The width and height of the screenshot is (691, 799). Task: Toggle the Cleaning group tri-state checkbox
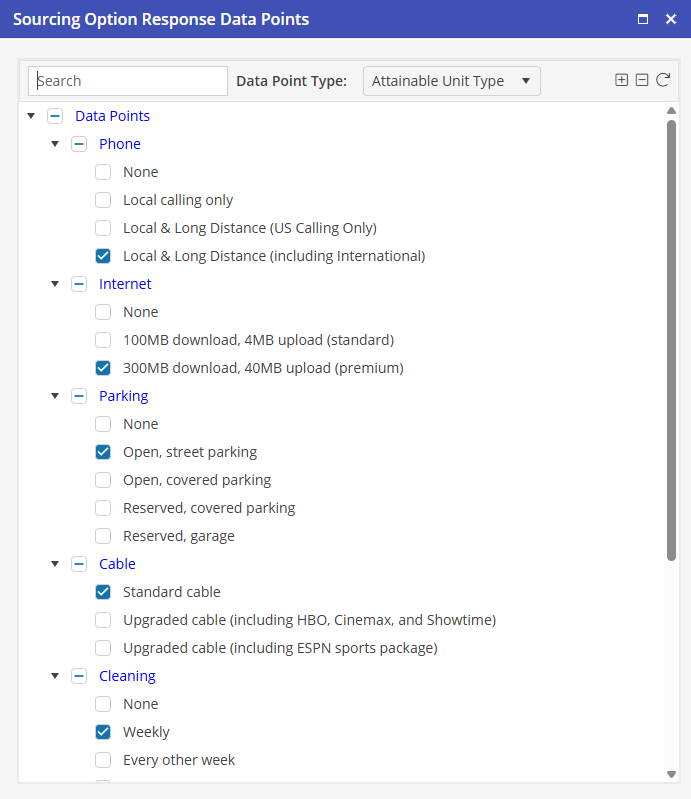tap(79, 676)
